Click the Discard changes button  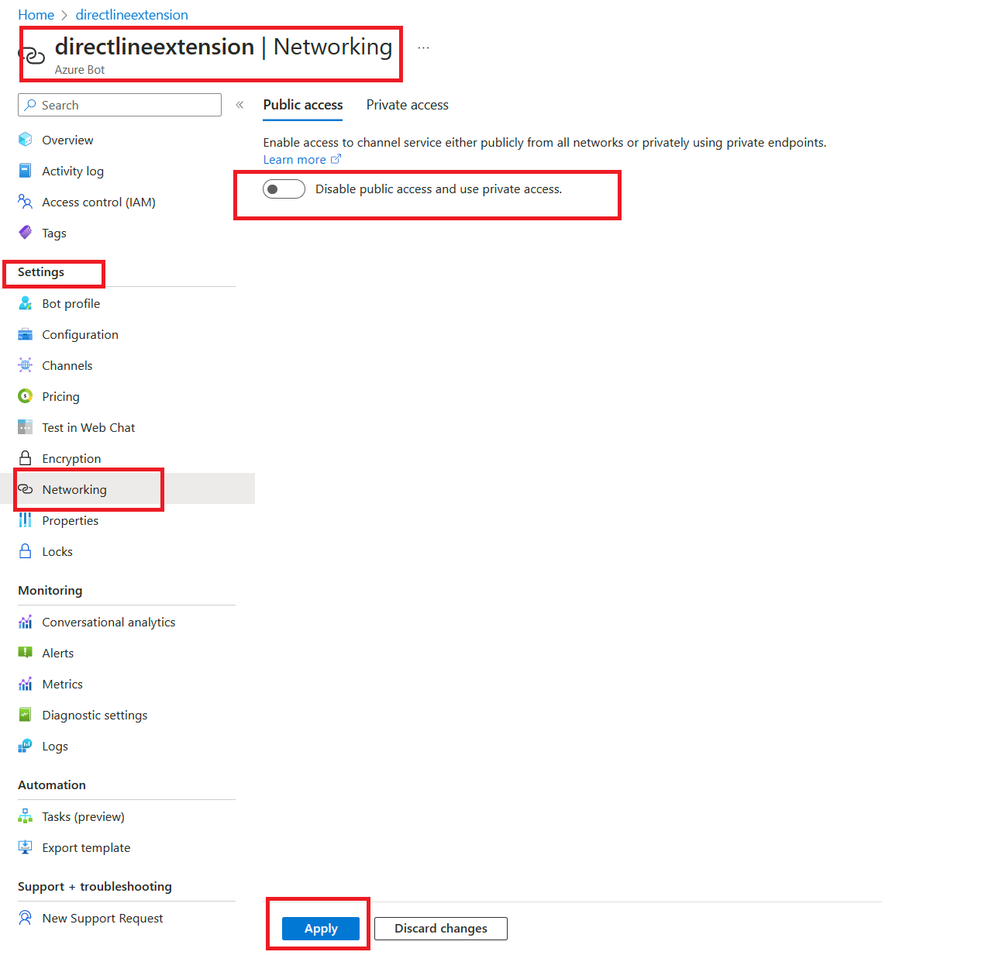point(441,929)
